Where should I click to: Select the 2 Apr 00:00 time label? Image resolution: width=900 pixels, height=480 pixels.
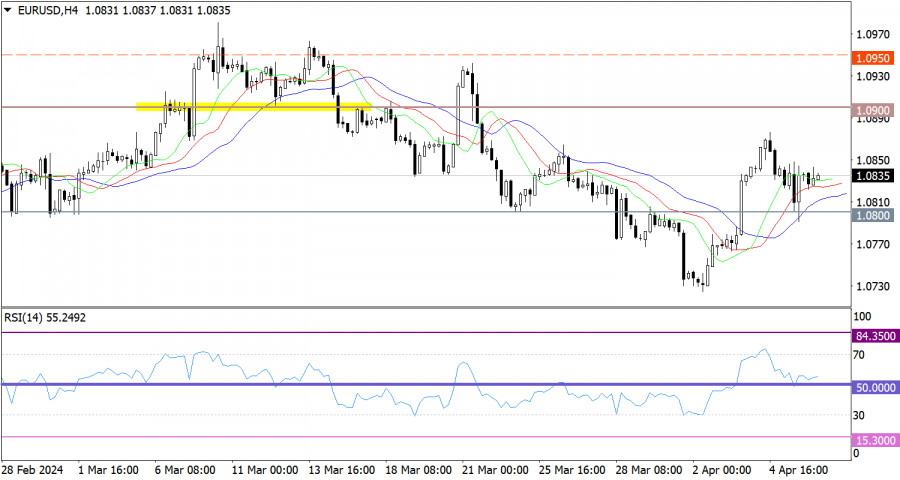tap(722, 470)
